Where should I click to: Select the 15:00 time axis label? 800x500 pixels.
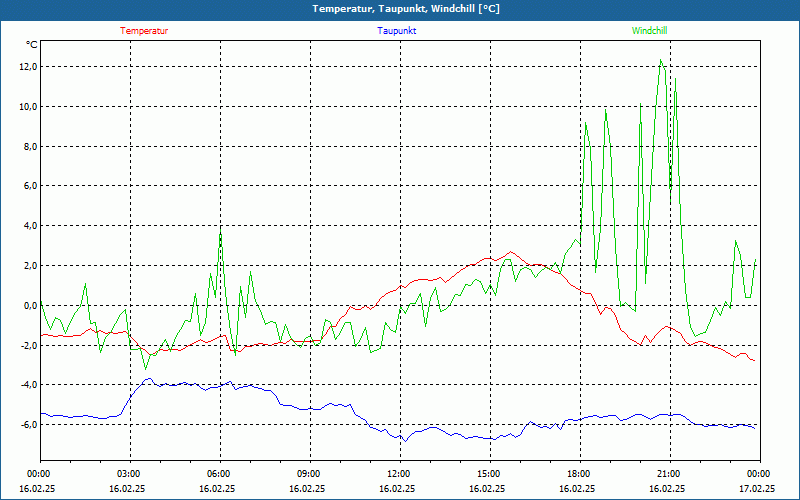[489, 474]
